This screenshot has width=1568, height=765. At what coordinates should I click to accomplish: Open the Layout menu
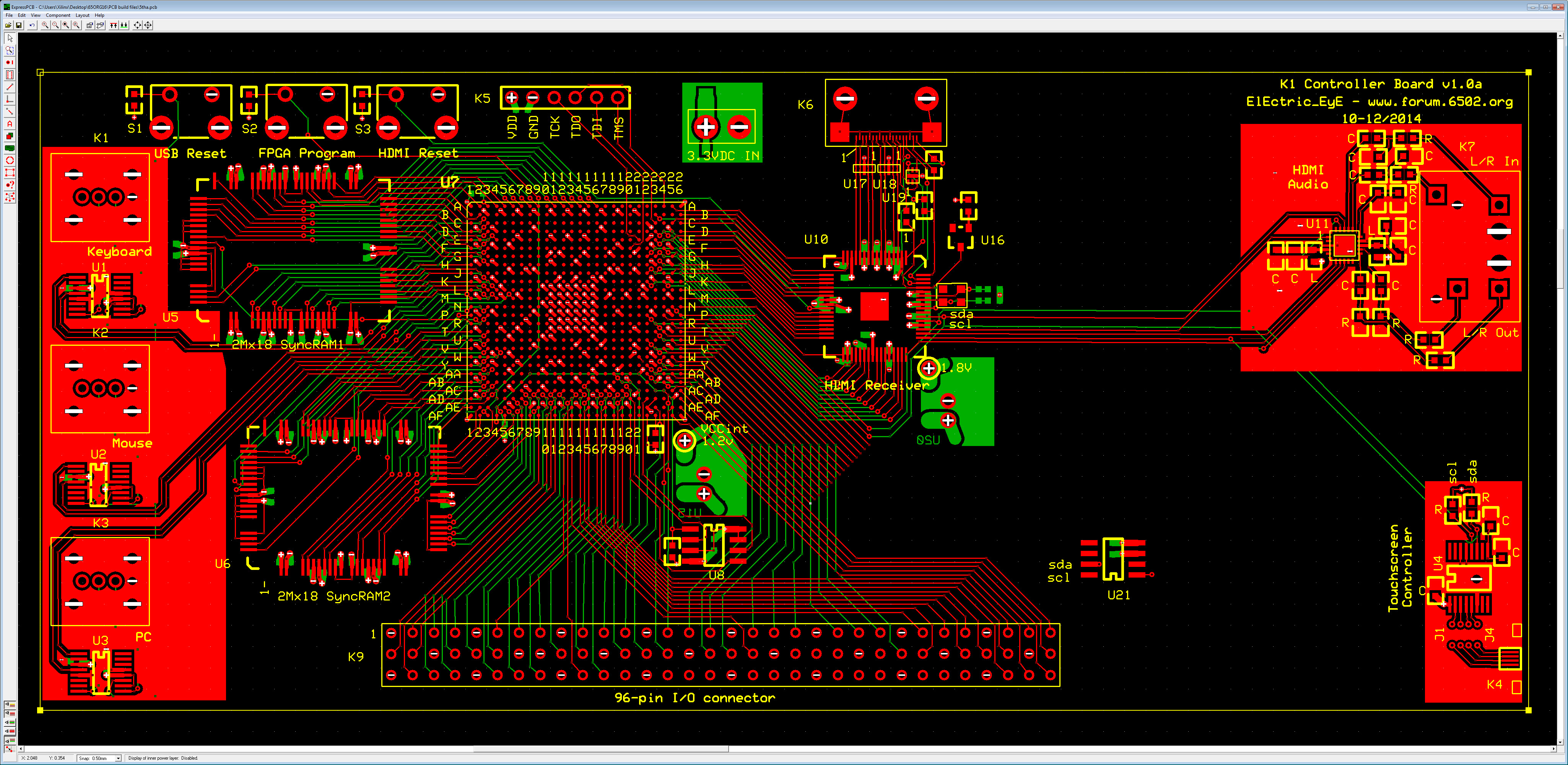pyautogui.click(x=82, y=15)
